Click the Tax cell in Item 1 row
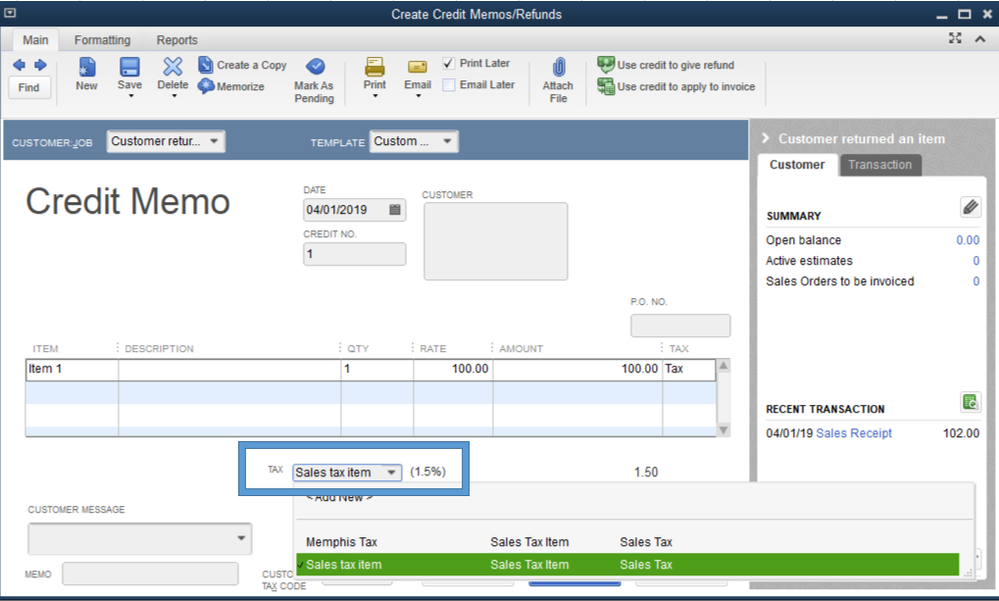Image resolution: width=999 pixels, height=601 pixels. [x=689, y=369]
